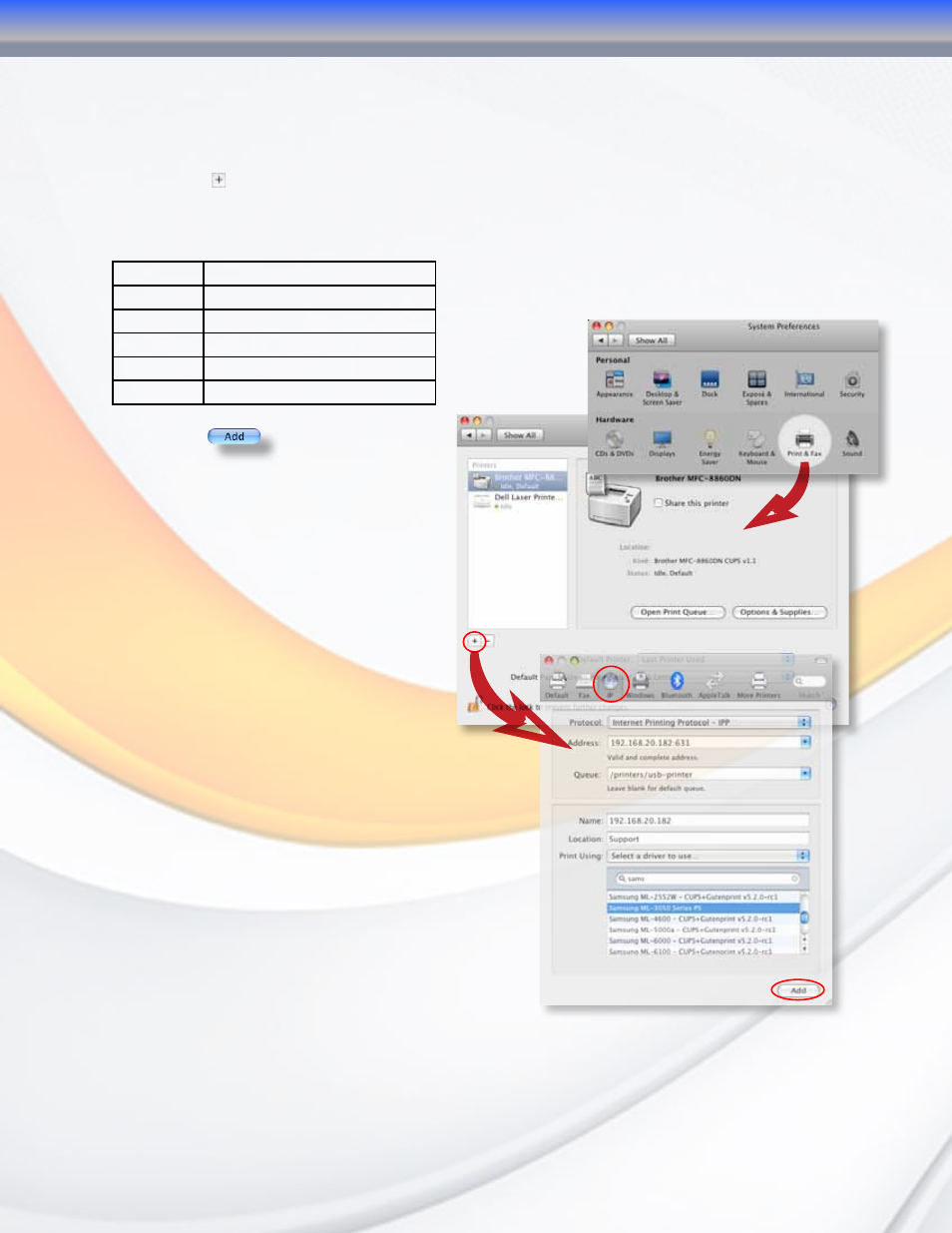Click Add in the printer browser dialog
Image resolution: width=952 pixels, height=1233 pixels.
click(x=798, y=990)
